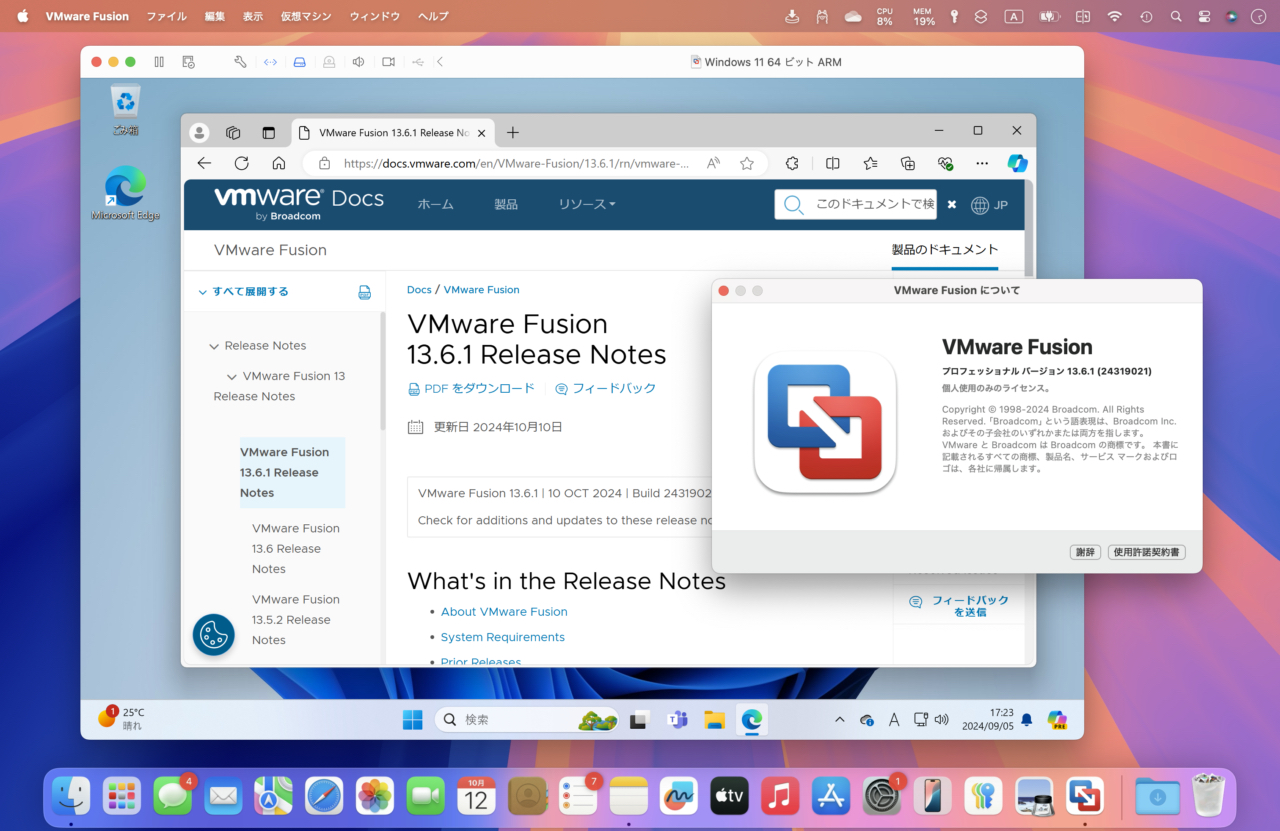Click the document search field
Image resolution: width=1280 pixels, height=831 pixels.
click(856, 204)
